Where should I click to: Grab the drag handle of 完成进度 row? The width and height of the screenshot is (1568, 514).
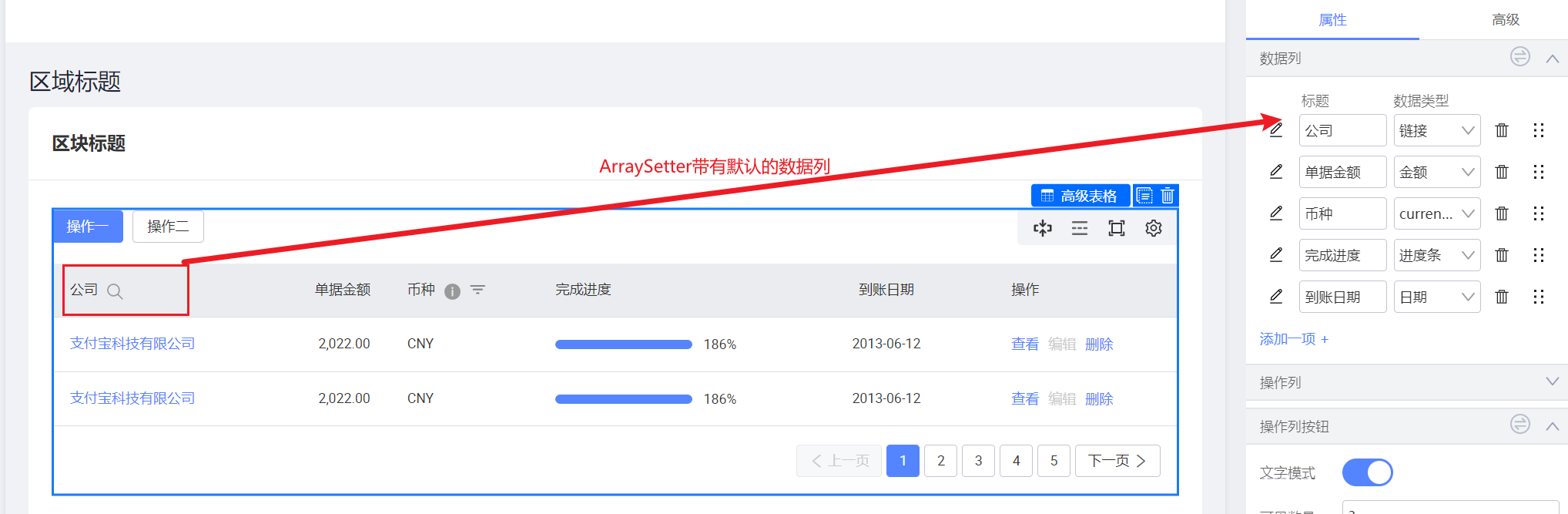(x=1539, y=255)
